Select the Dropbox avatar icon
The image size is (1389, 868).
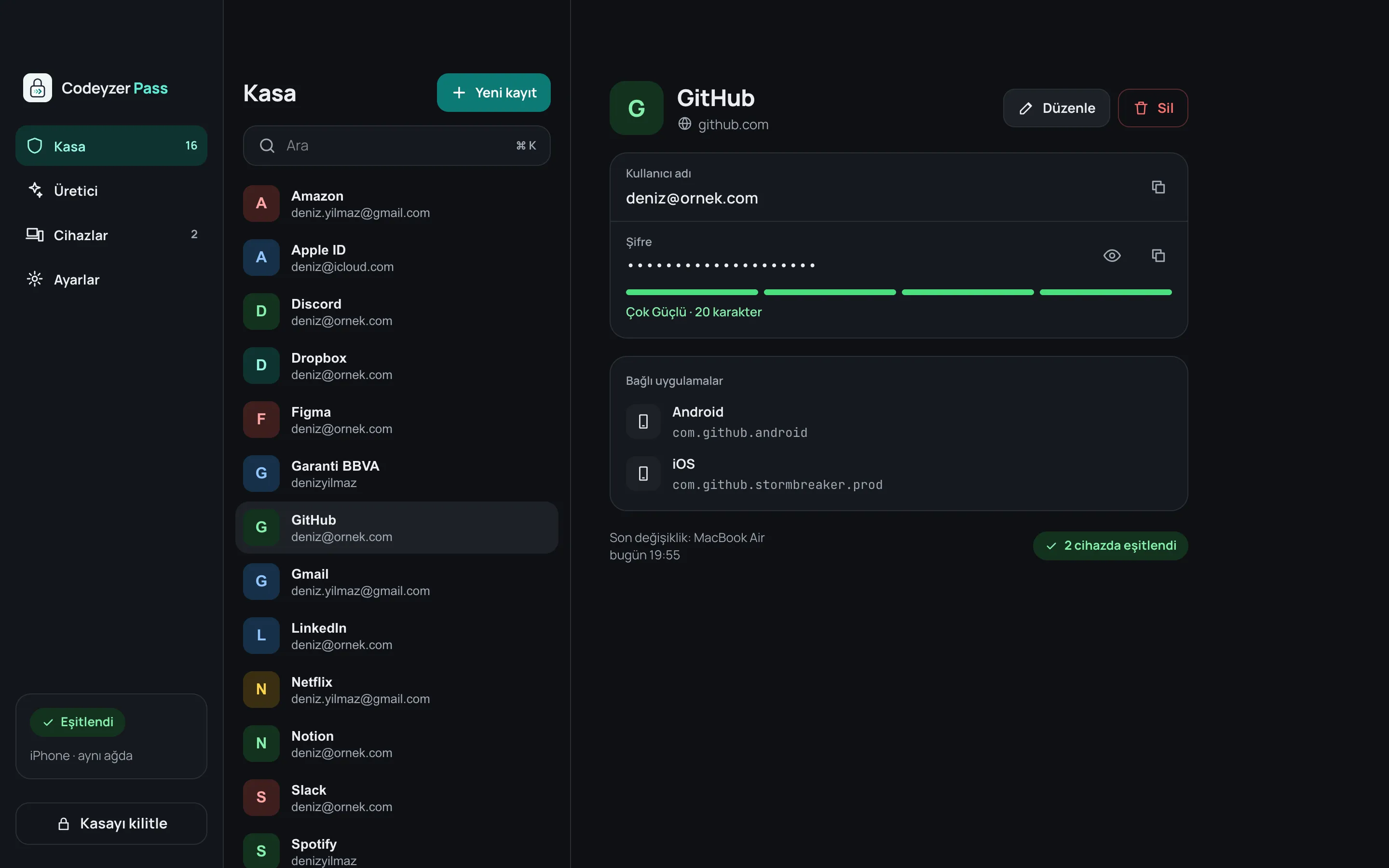(x=261, y=365)
